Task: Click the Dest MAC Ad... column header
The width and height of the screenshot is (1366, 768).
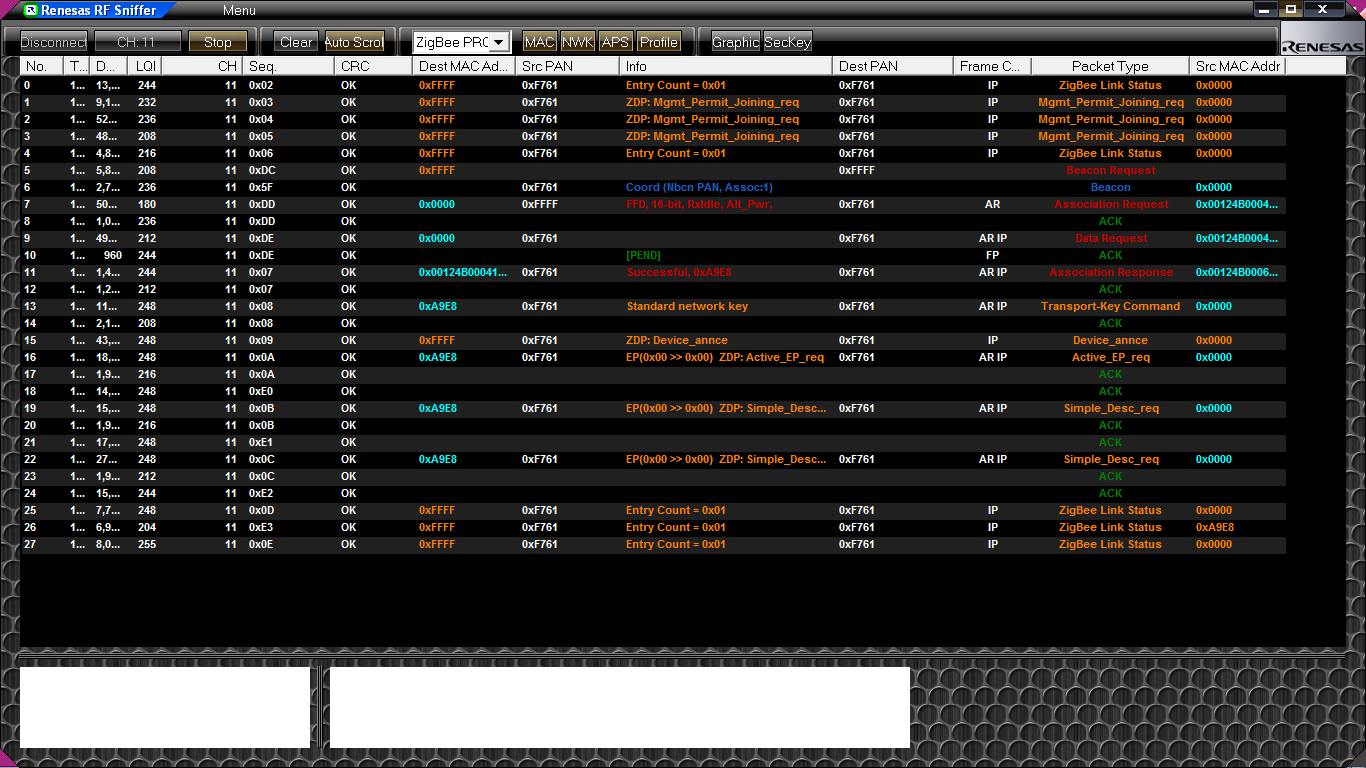Action: point(464,66)
